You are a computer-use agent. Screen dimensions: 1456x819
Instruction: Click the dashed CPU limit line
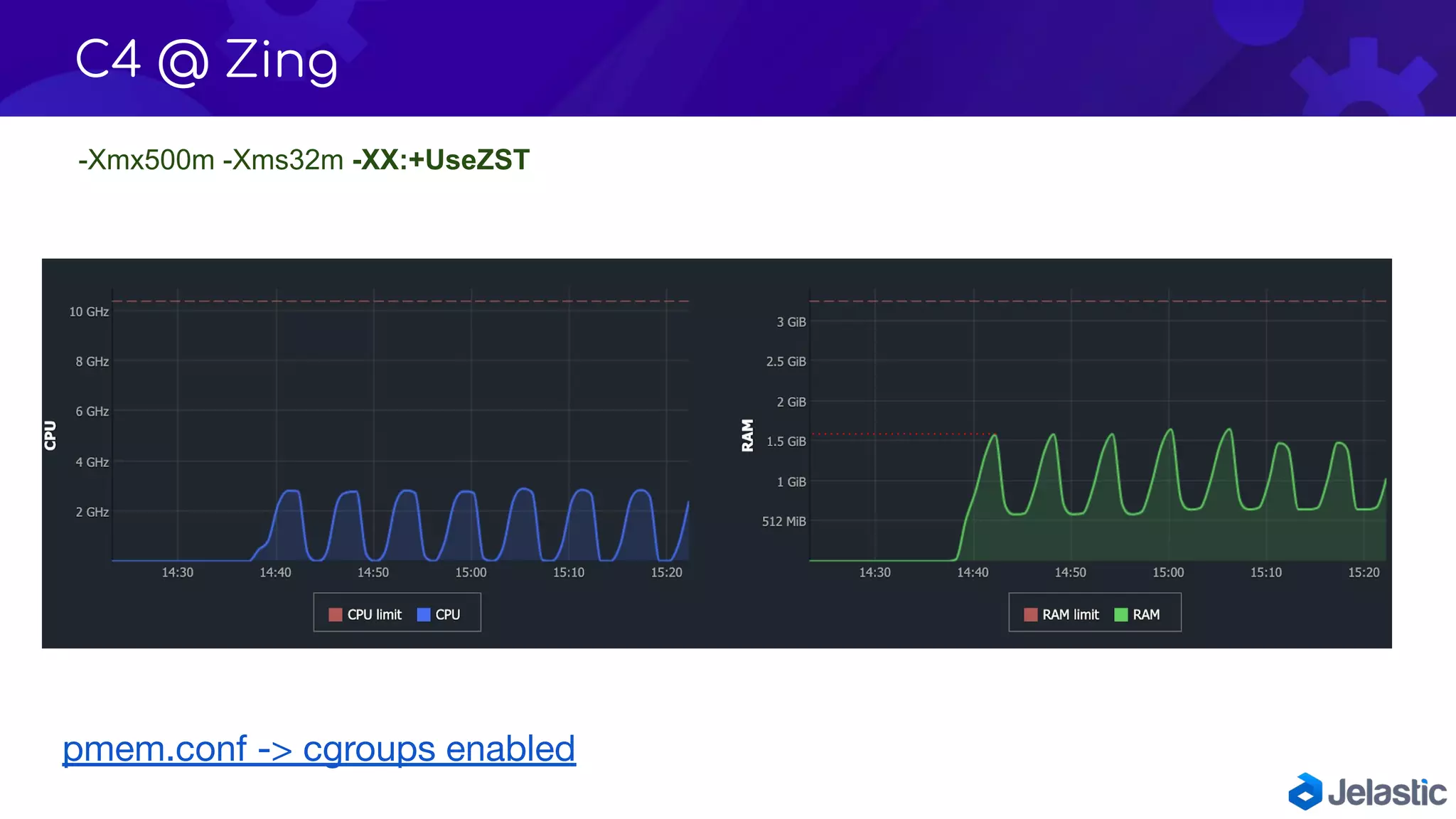click(x=400, y=301)
